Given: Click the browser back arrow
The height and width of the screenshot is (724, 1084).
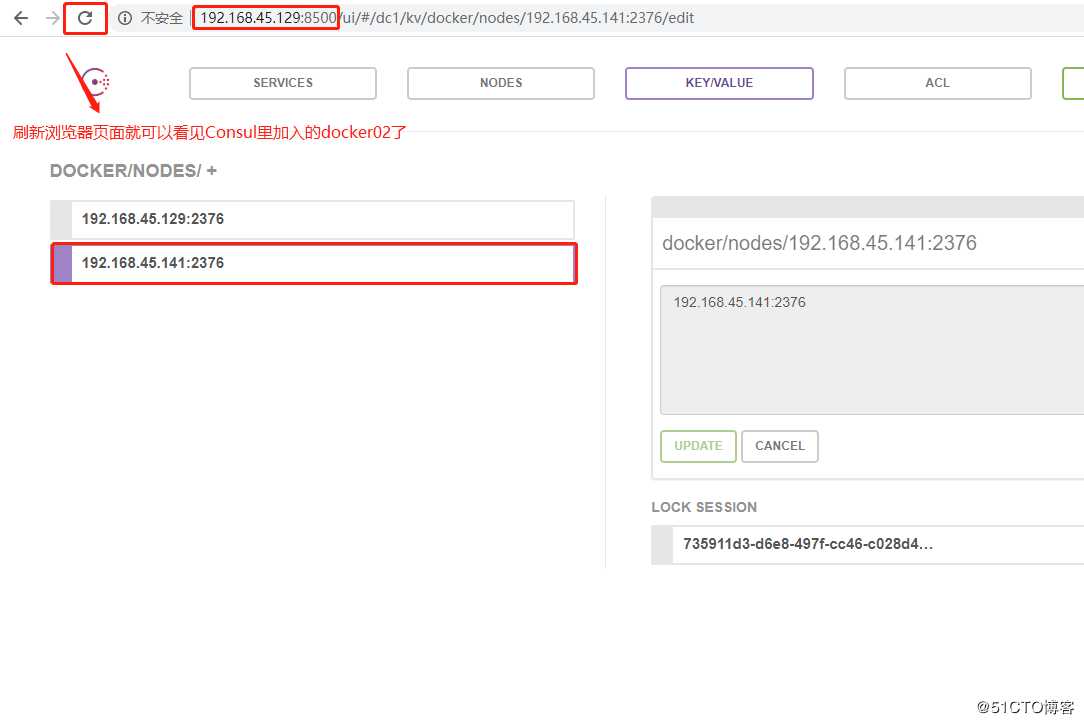Looking at the screenshot, I should (x=21, y=18).
